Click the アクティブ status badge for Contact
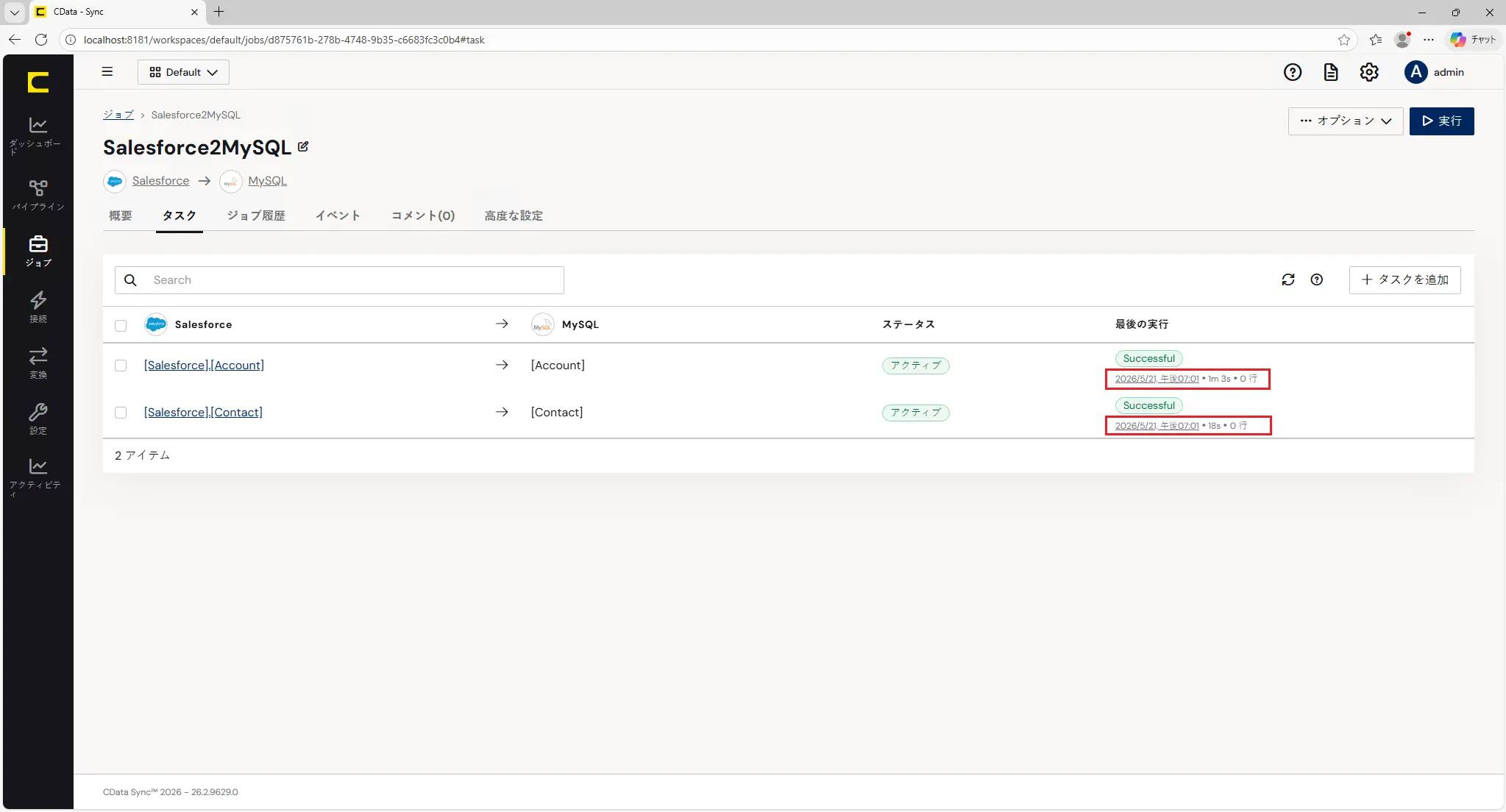1506x812 pixels. (916, 413)
